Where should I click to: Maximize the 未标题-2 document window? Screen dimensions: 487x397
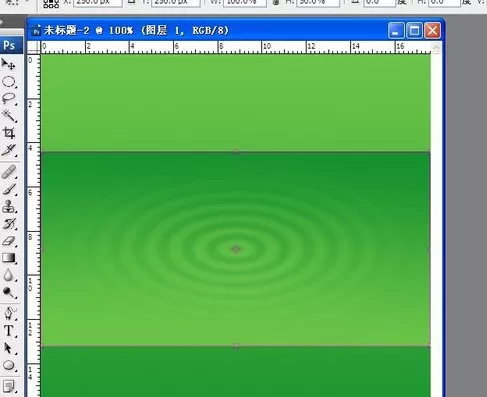pos(414,31)
